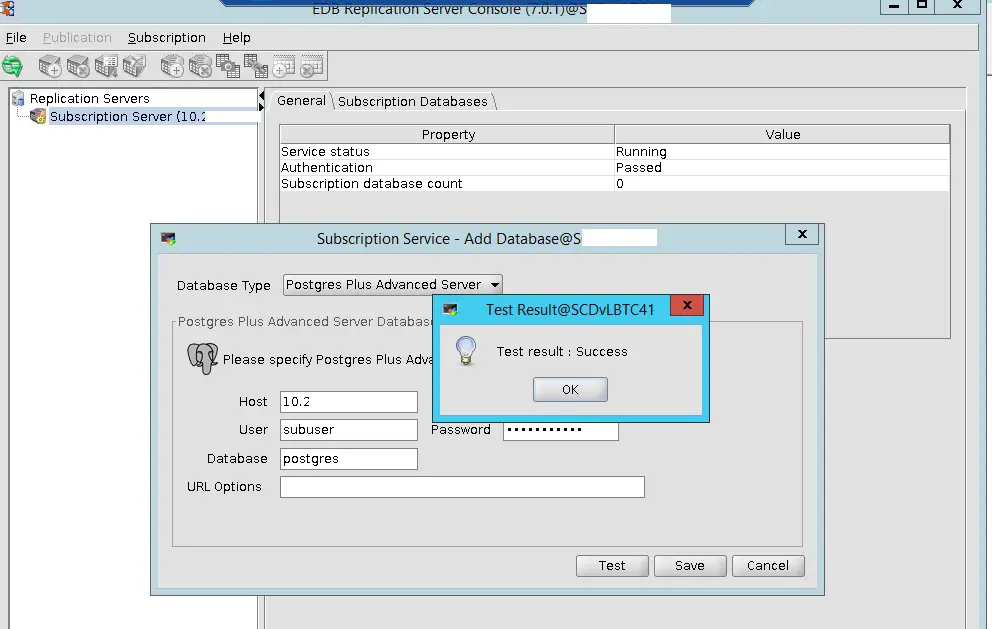Click the Host input field
This screenshot has width=992, height=629.
pos(349,402)
